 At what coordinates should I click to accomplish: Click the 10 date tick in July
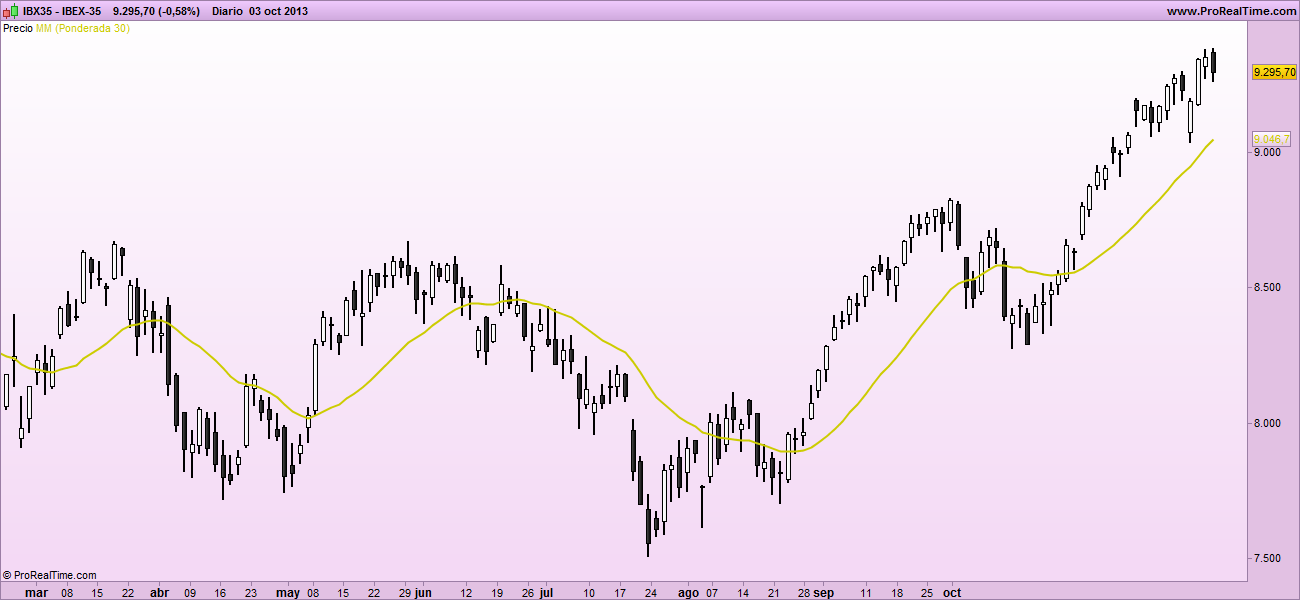coord(589,592)
